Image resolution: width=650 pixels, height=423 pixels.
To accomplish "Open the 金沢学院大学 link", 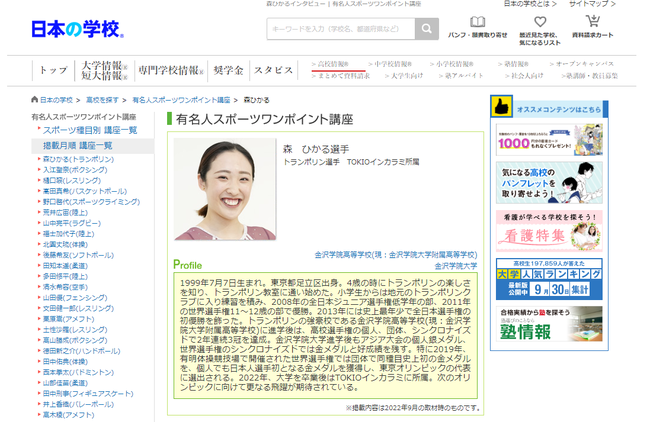I will click(x=456, y=267).
